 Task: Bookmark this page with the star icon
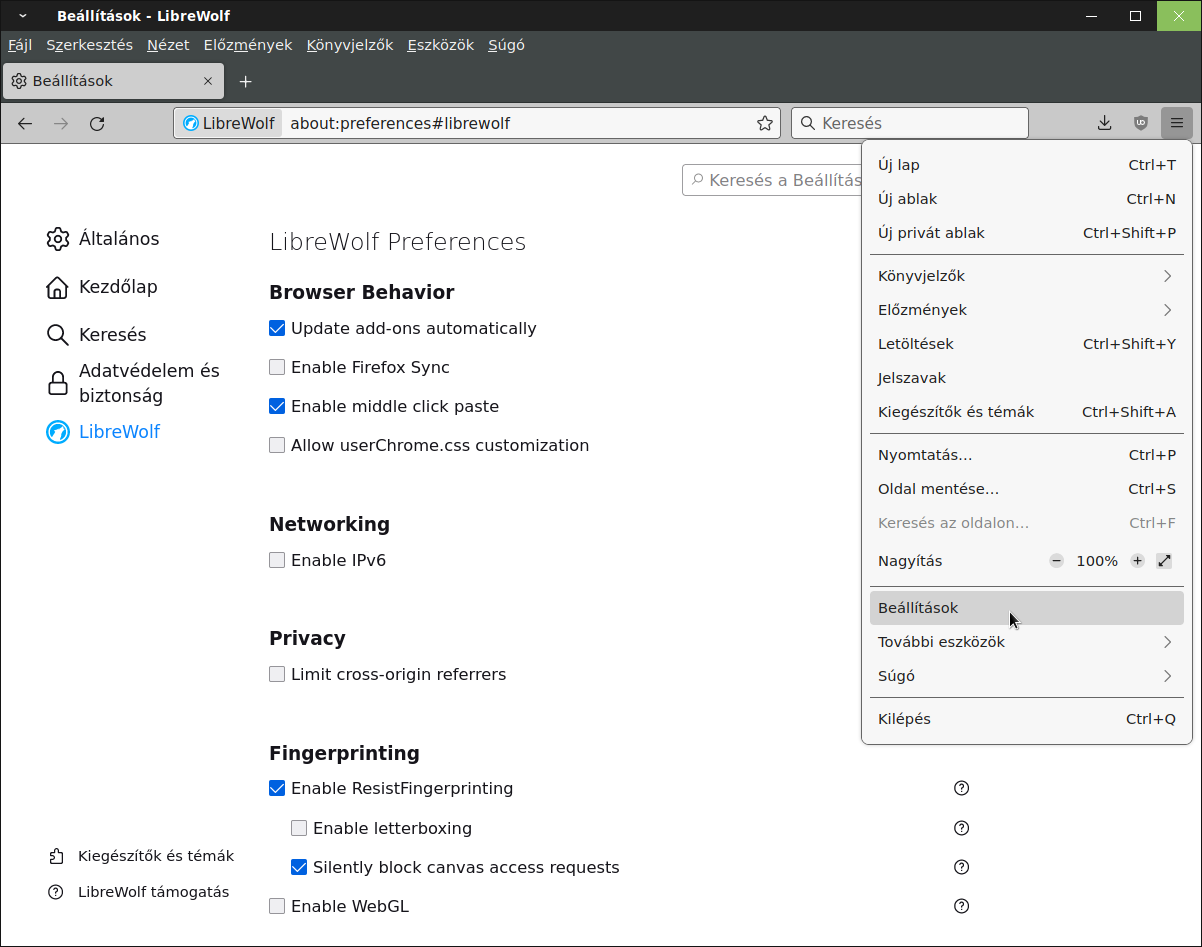pos(765,123)
